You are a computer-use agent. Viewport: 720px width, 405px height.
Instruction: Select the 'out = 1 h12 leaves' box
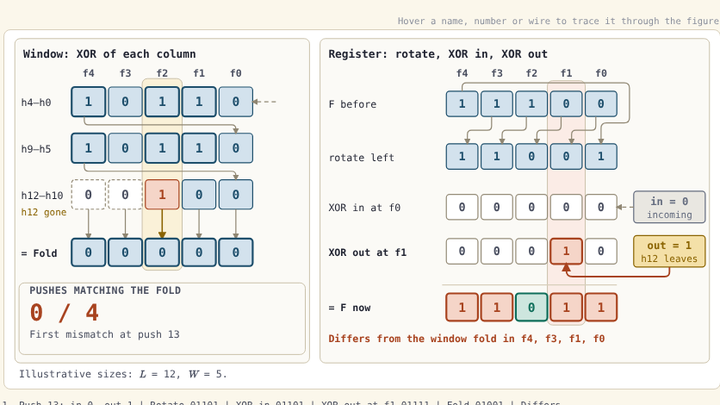tap(669, 251)
